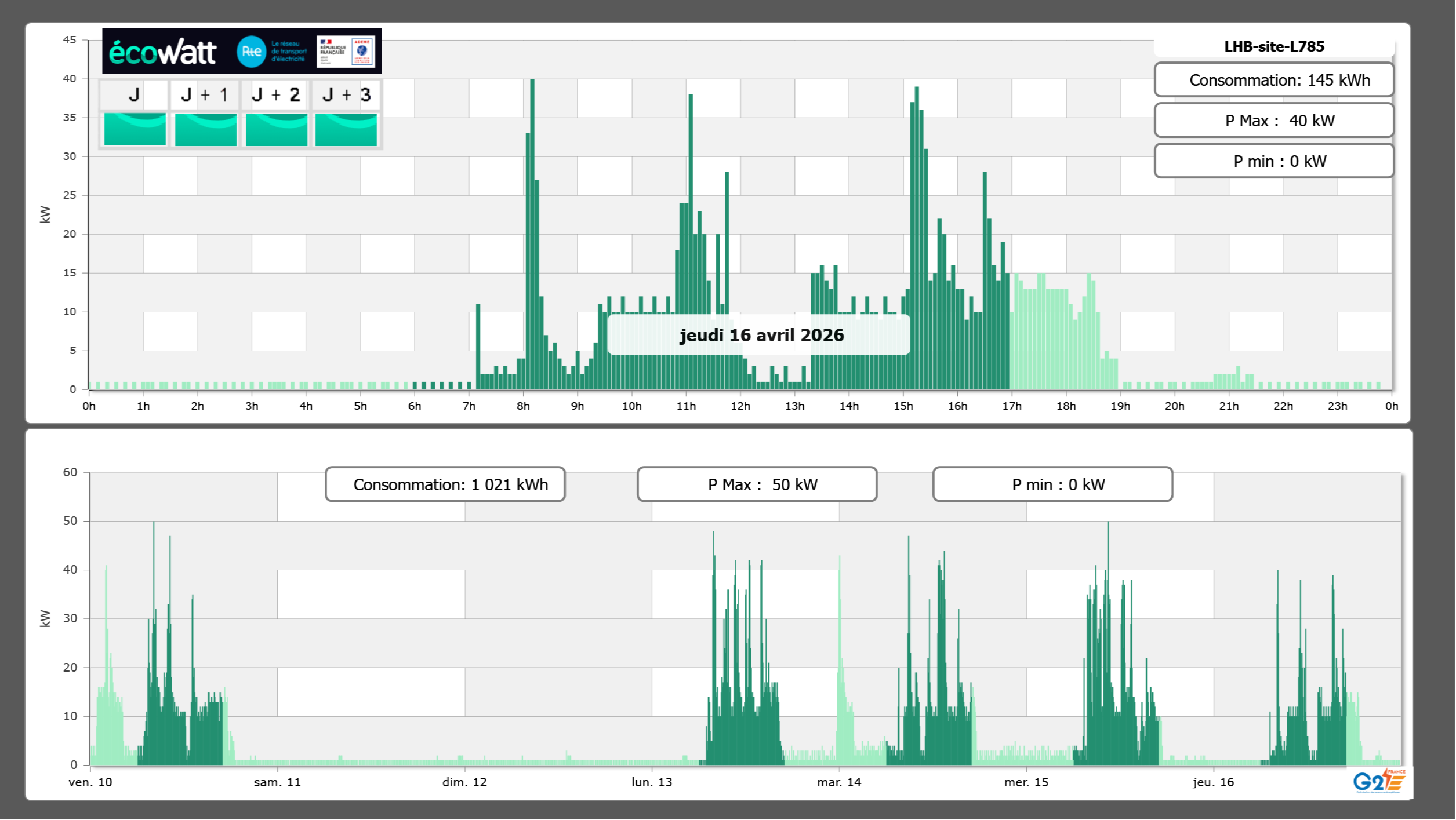Click the Consommation: 1 021 kWh box
Screen dimensions: 1456x820
pos(445,484)
